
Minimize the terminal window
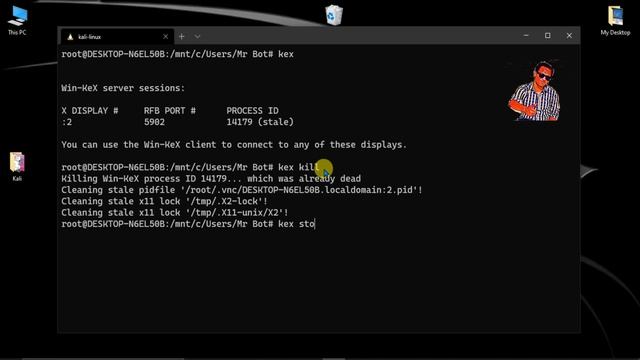click(x=526, y=36)
